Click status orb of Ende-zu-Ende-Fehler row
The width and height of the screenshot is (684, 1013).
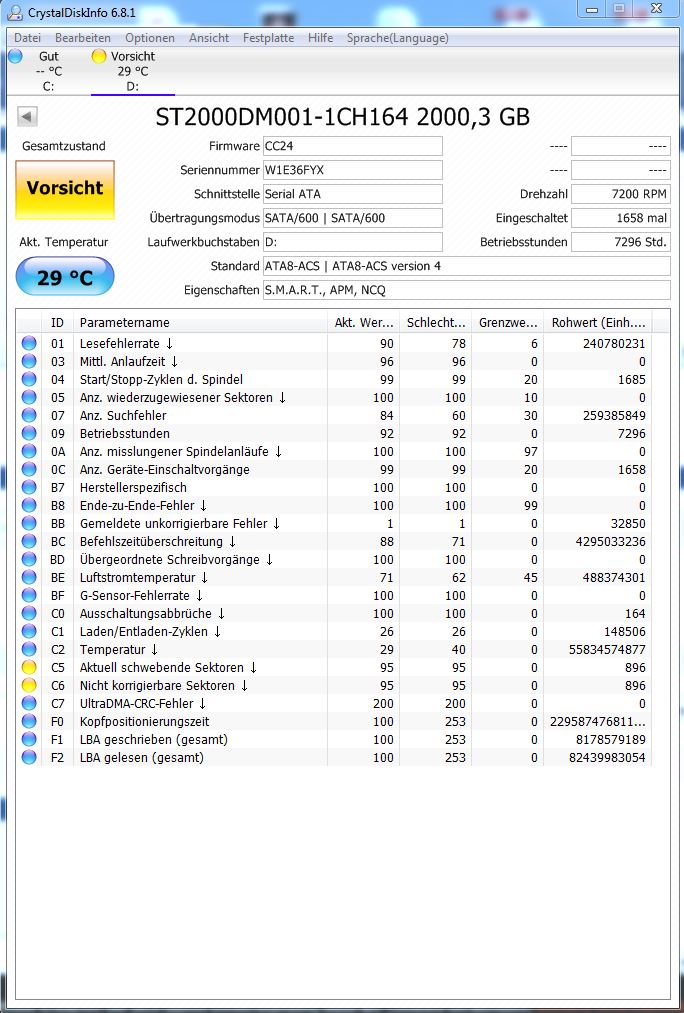tap(29, 505)
